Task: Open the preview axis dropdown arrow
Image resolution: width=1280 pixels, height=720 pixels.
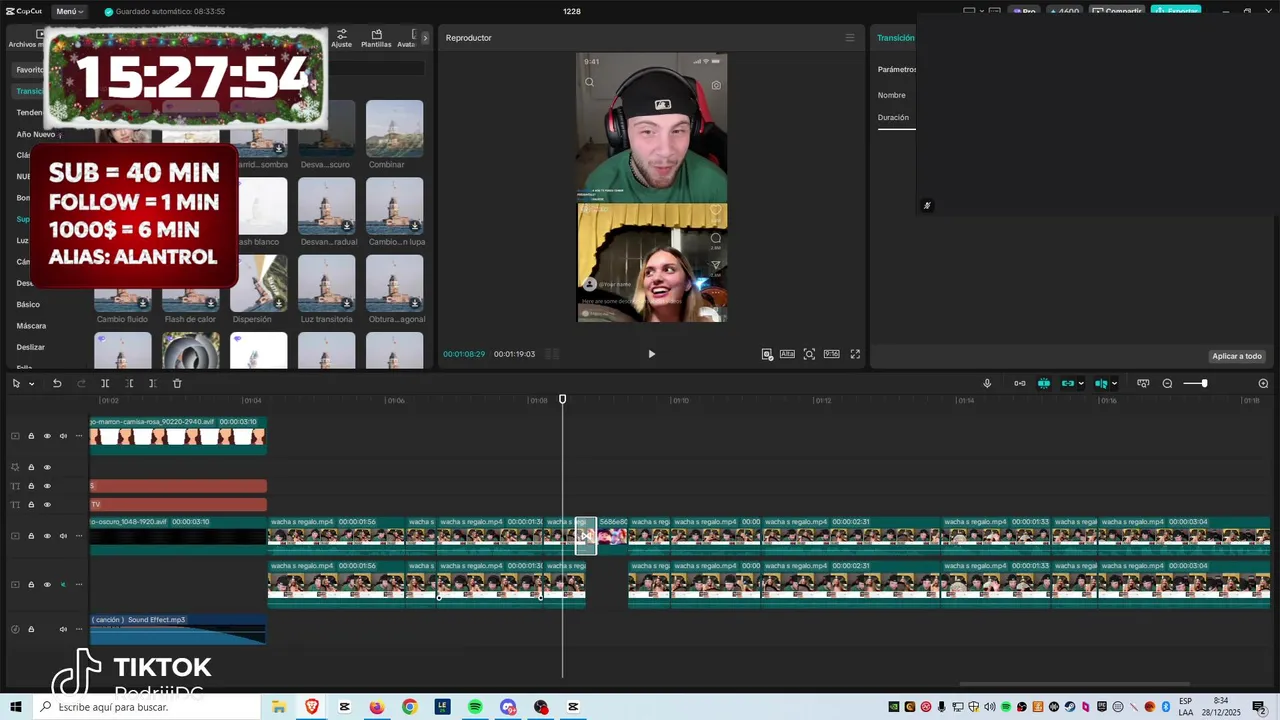Action: (x=1114, y=384)
